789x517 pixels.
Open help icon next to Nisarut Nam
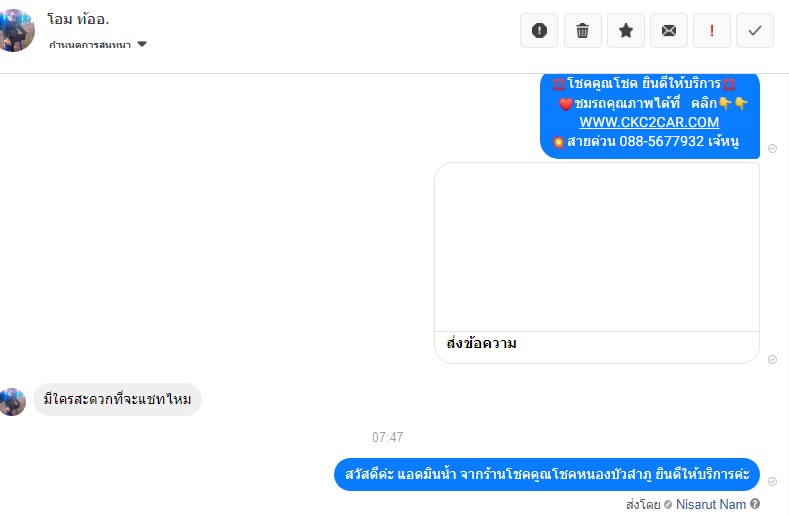pos(755,503)
